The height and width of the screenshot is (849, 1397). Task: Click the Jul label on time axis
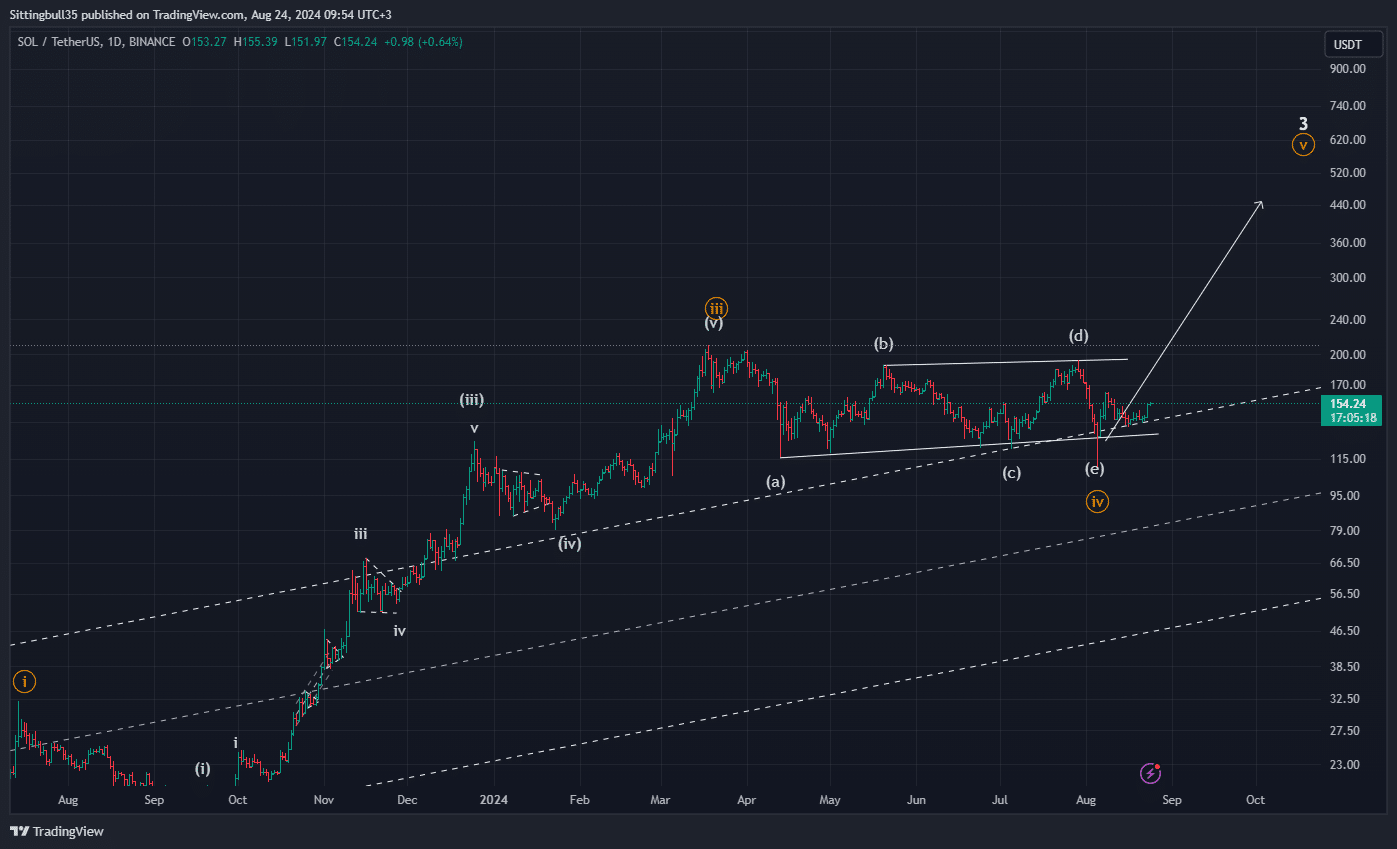pos(999,800)
